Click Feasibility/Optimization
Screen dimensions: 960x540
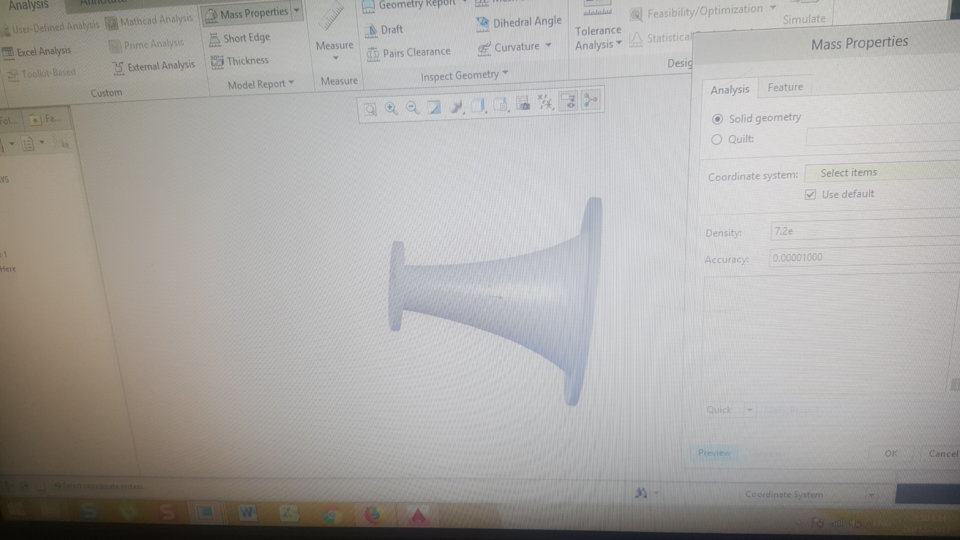tap(697, 11)
